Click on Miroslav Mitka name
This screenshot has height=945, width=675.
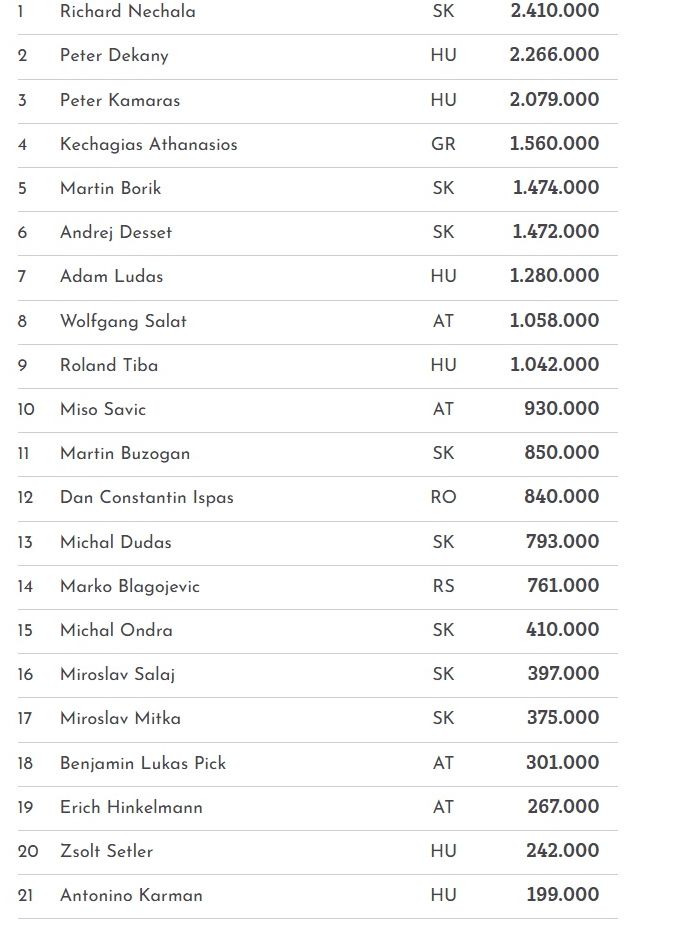(120, 718)
